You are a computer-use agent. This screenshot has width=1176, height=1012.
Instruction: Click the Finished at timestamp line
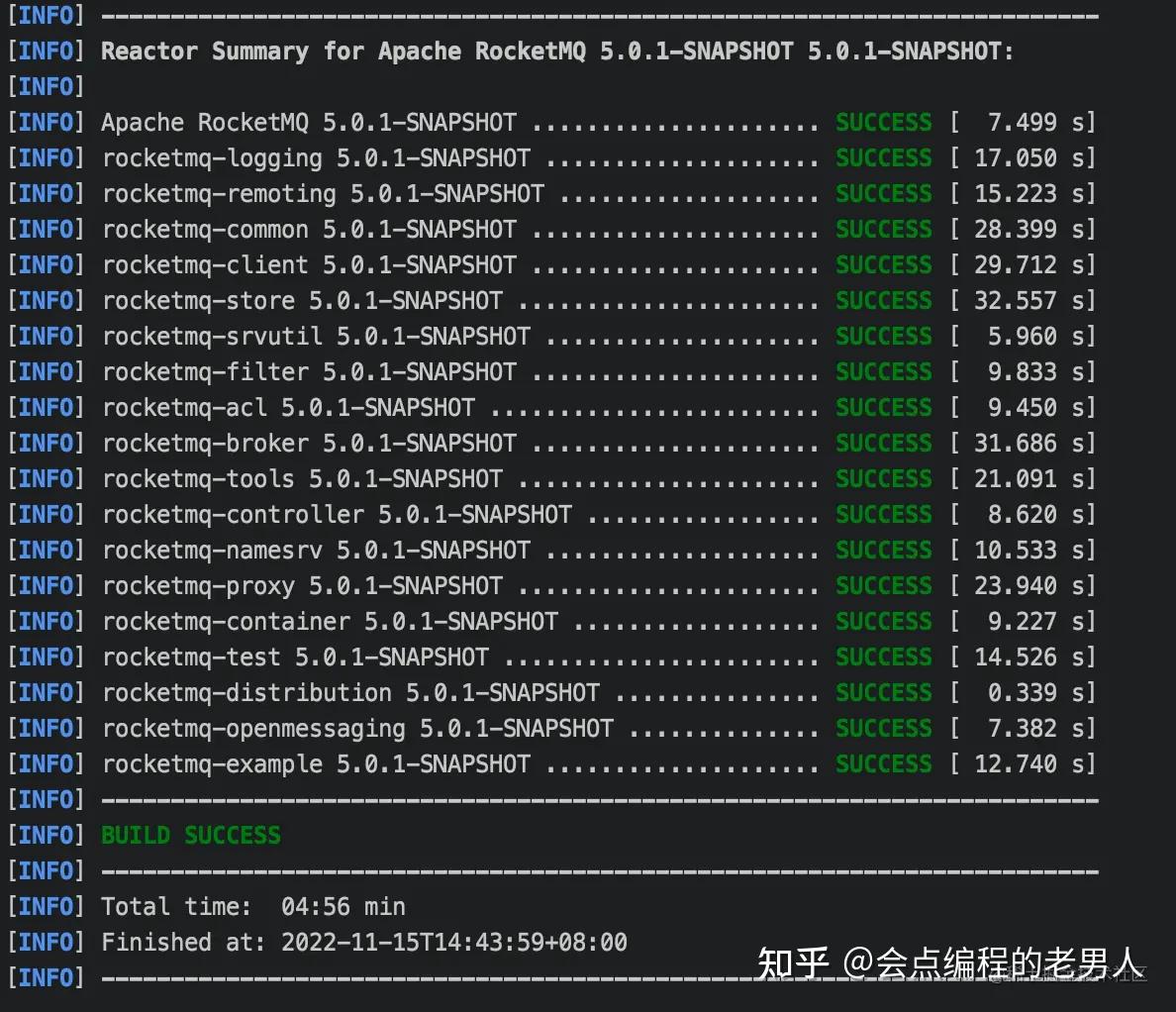click(x=356, y=942)
